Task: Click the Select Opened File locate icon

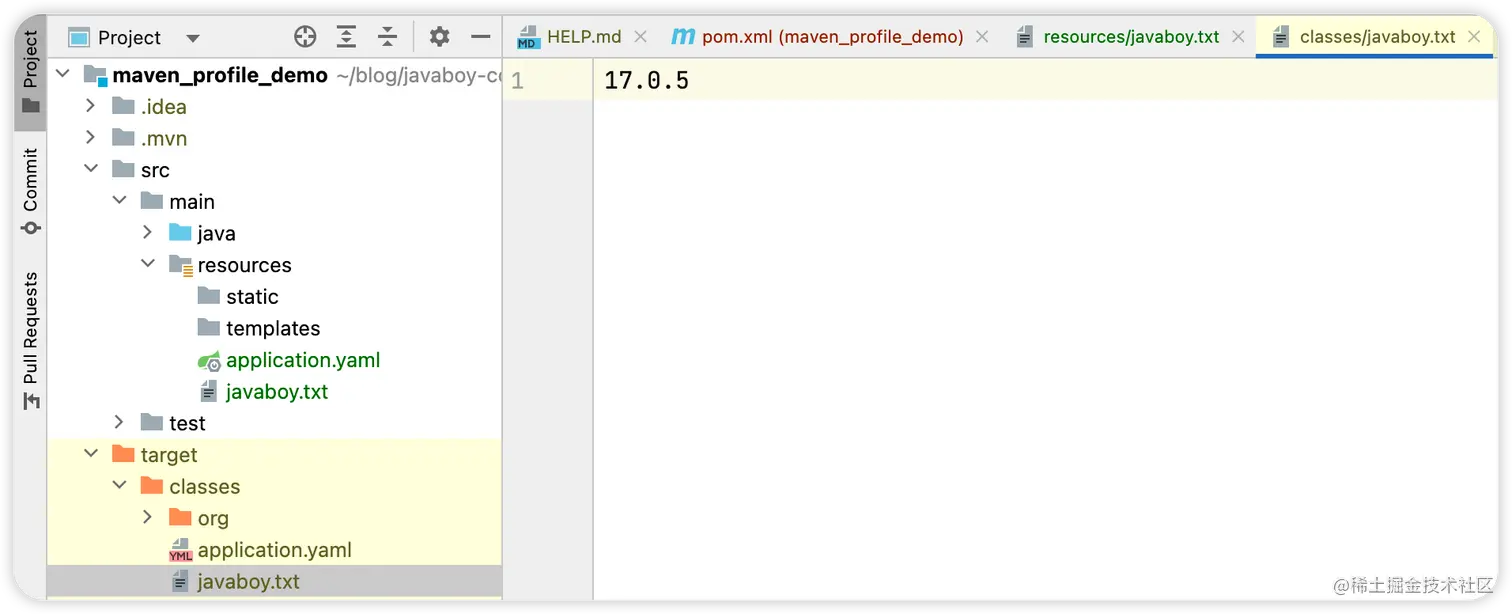Action: [x=305, y=37]
